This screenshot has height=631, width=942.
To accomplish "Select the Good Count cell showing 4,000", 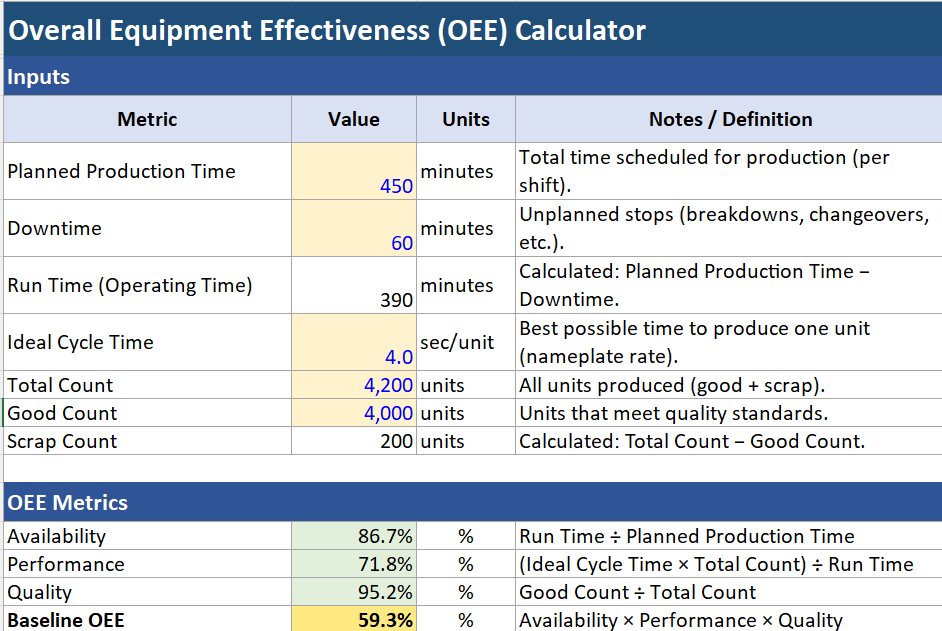I will coord(353,413).
